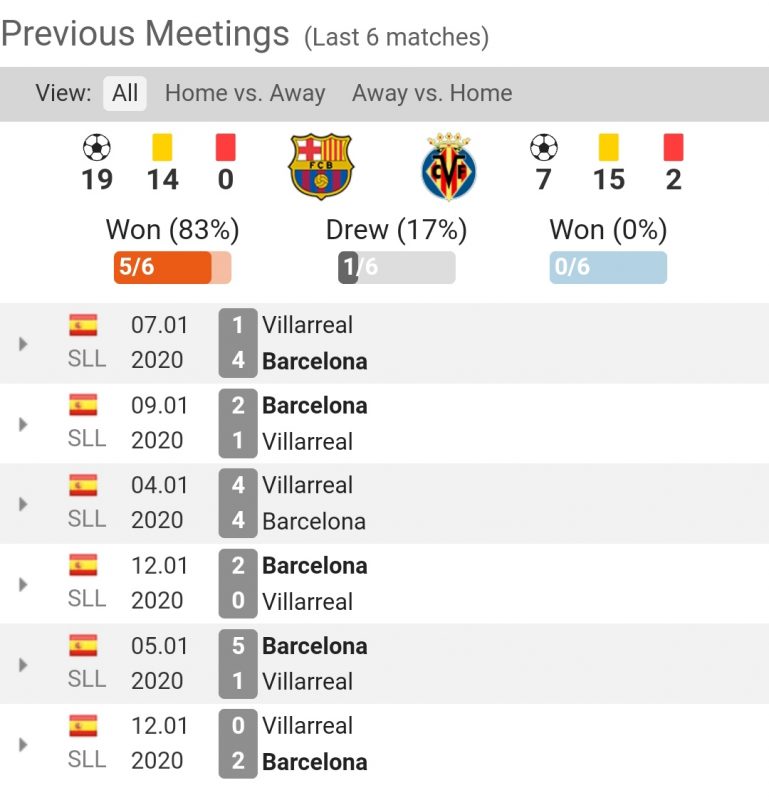
Task: Click Barcelona's goals football icon
Action: click(97, 148)
